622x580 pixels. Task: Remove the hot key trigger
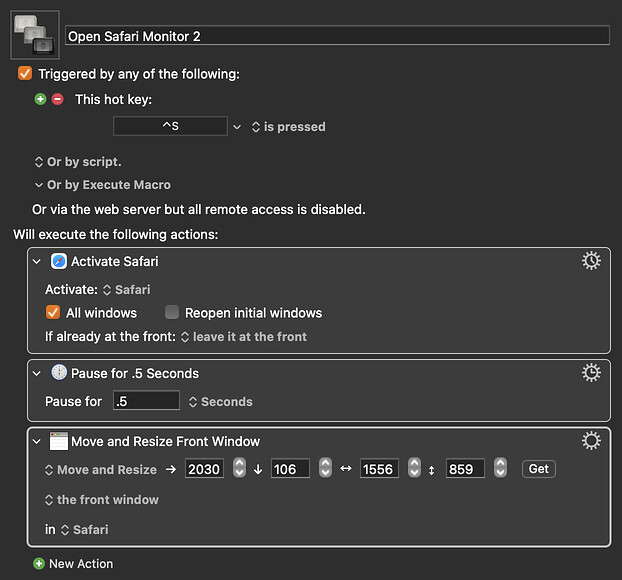tap(58, 99)
